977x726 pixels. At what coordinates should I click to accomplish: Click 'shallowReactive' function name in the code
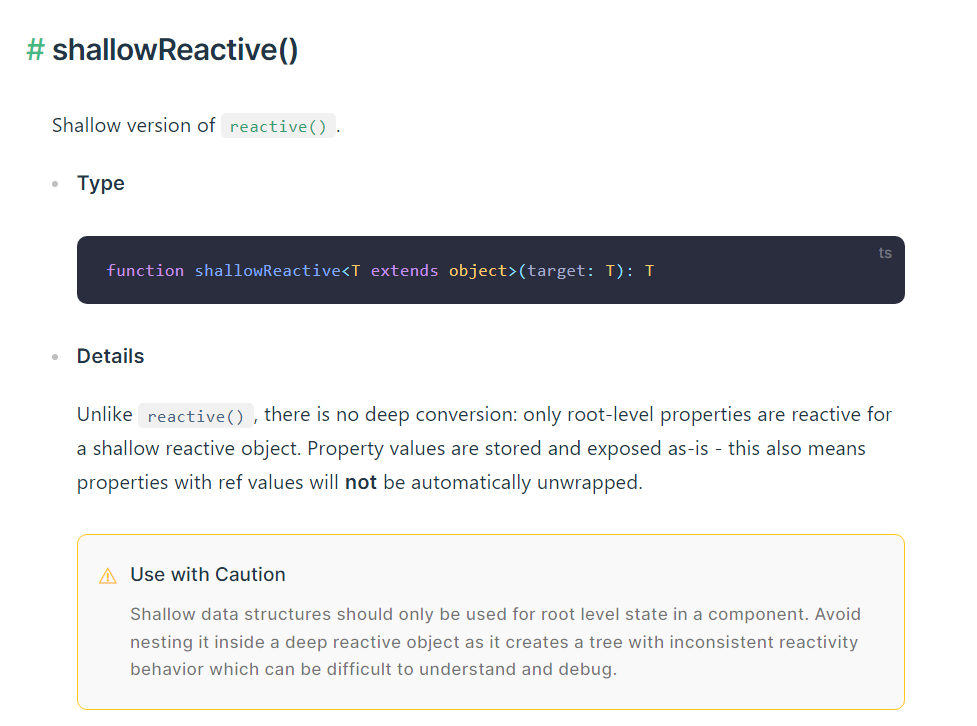267,271
